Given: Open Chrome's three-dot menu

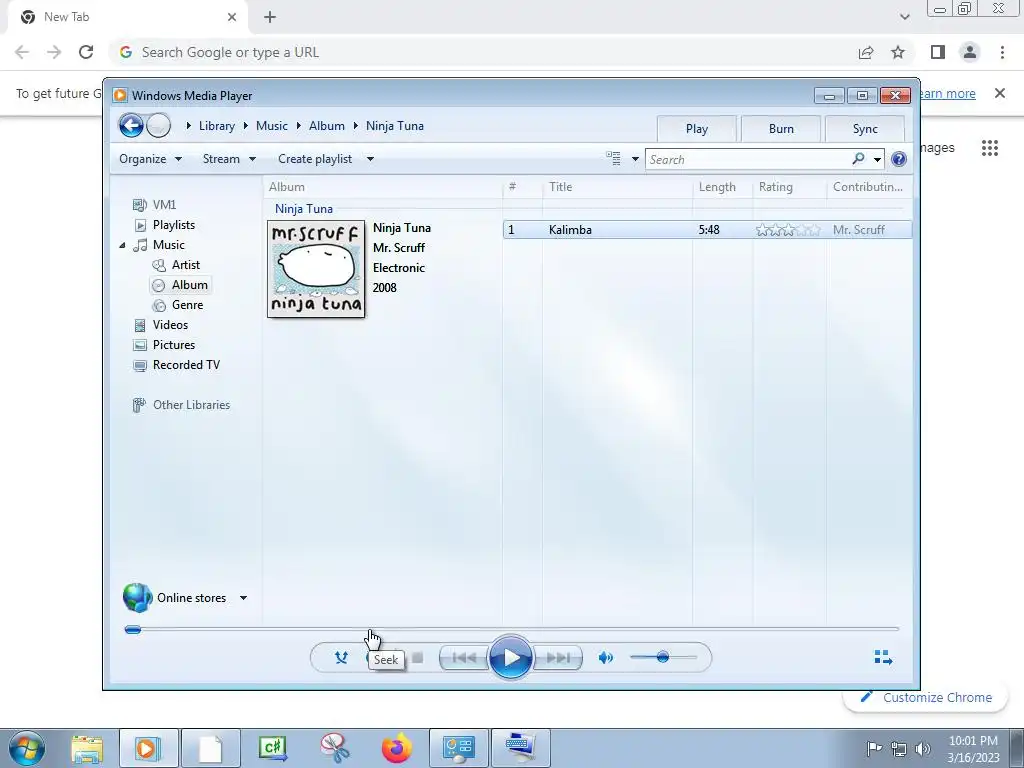Looking at the screenshot, I should 1002,52.
